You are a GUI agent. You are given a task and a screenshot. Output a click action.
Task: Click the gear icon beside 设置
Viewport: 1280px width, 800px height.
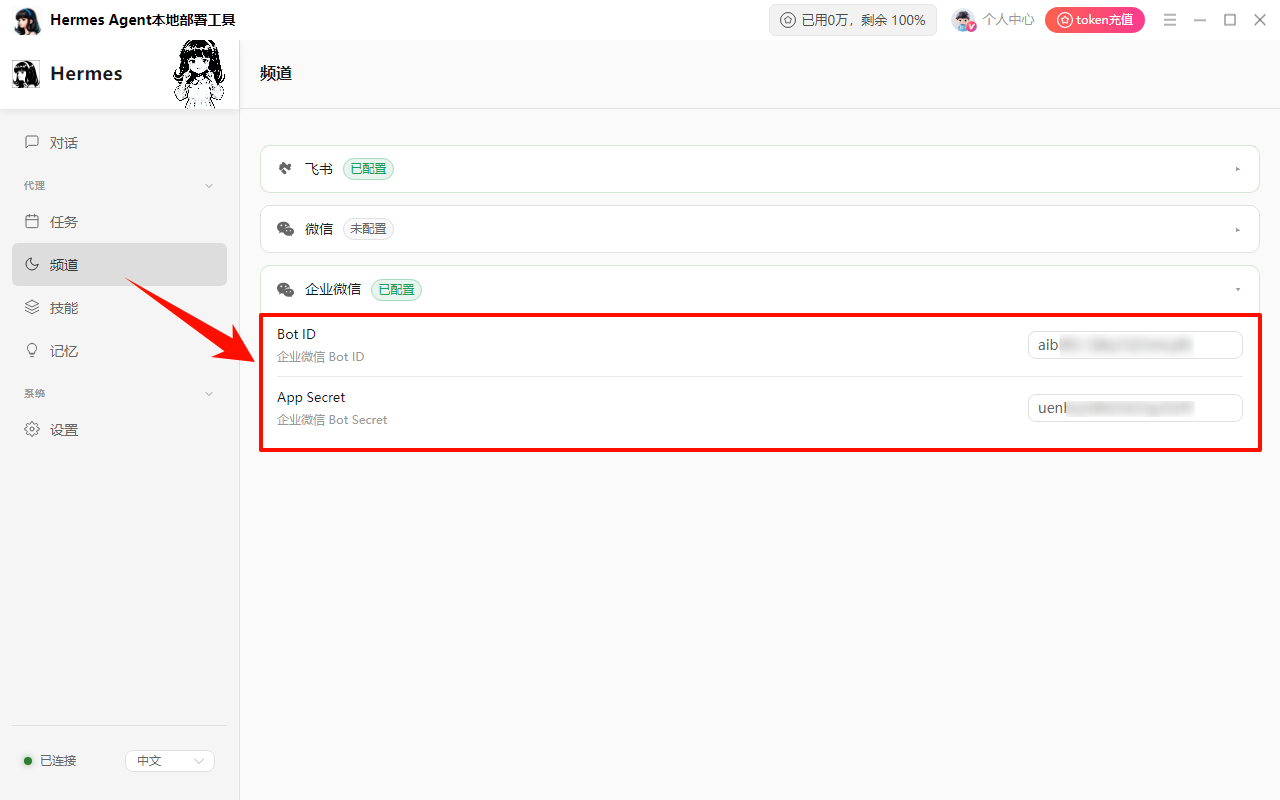pyautogui.click(x=32, y=430)
